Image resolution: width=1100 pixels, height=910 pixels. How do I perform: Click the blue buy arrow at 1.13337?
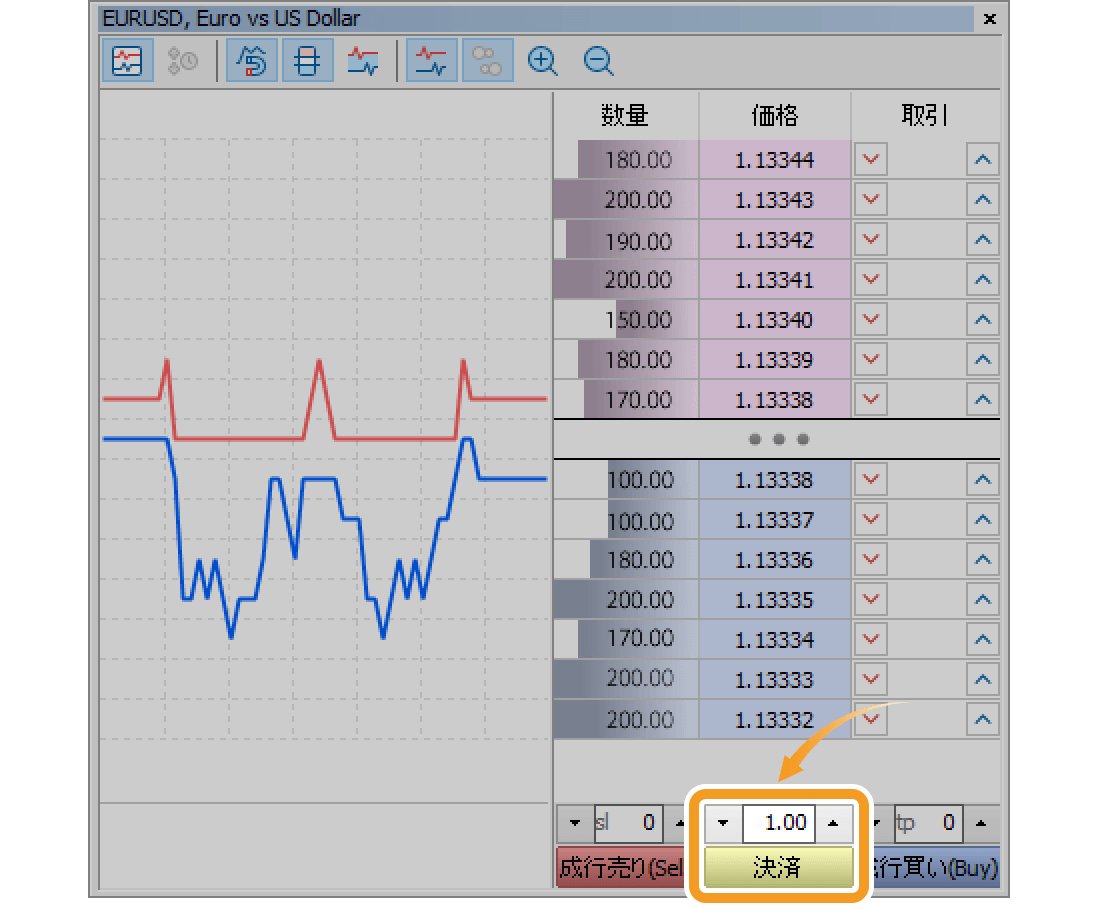point(983,520)
